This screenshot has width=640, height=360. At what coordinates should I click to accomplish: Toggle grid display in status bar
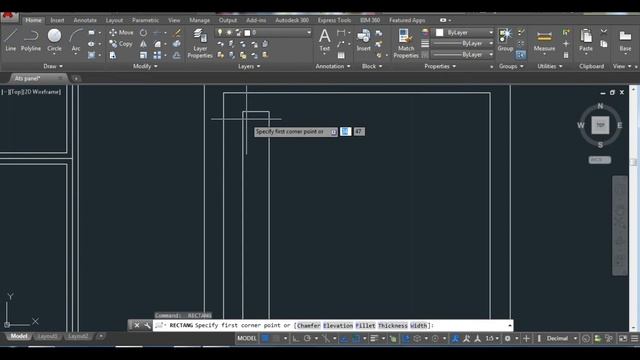click(x=265, y=338)
